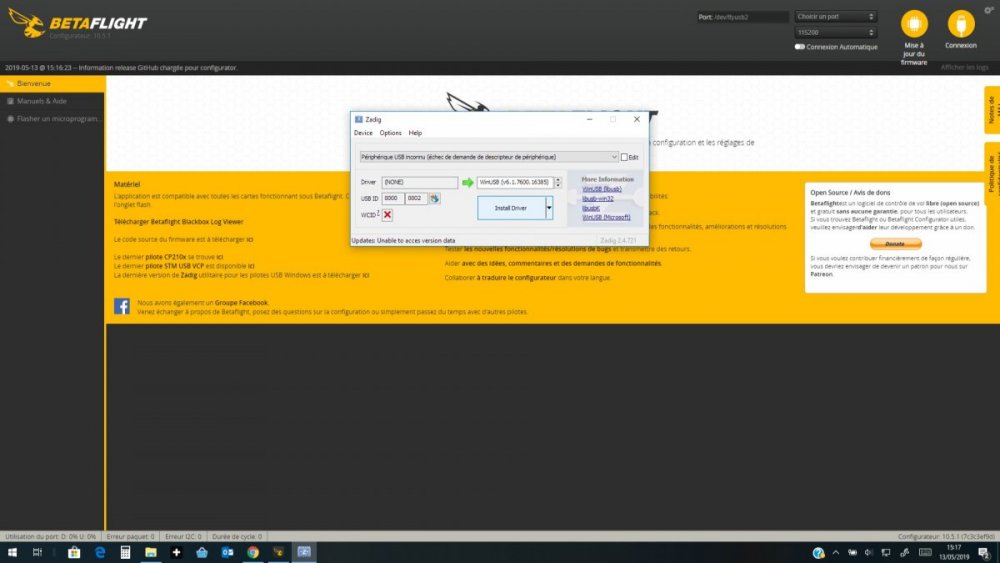Open the Windows Start menu

click(x=12, y=552)
